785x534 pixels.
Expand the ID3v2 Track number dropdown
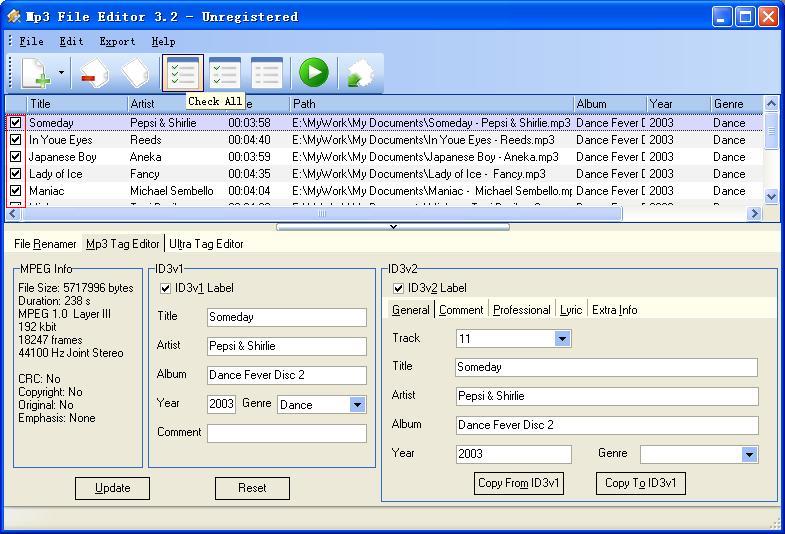[x=562, y=339]
